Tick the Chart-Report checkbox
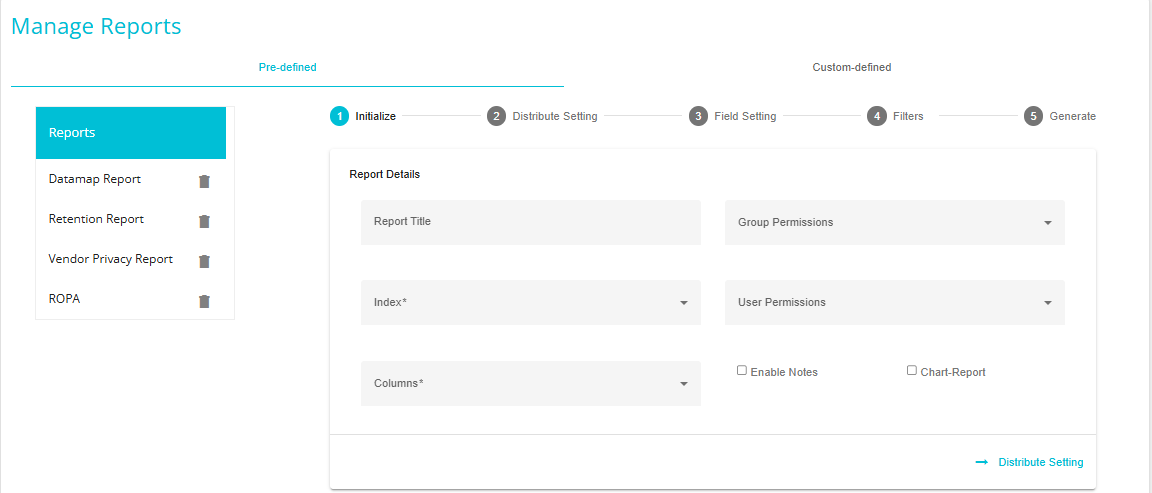This screenshot has height=493, width=1152. pyautogui.click(x=912, y=370)
